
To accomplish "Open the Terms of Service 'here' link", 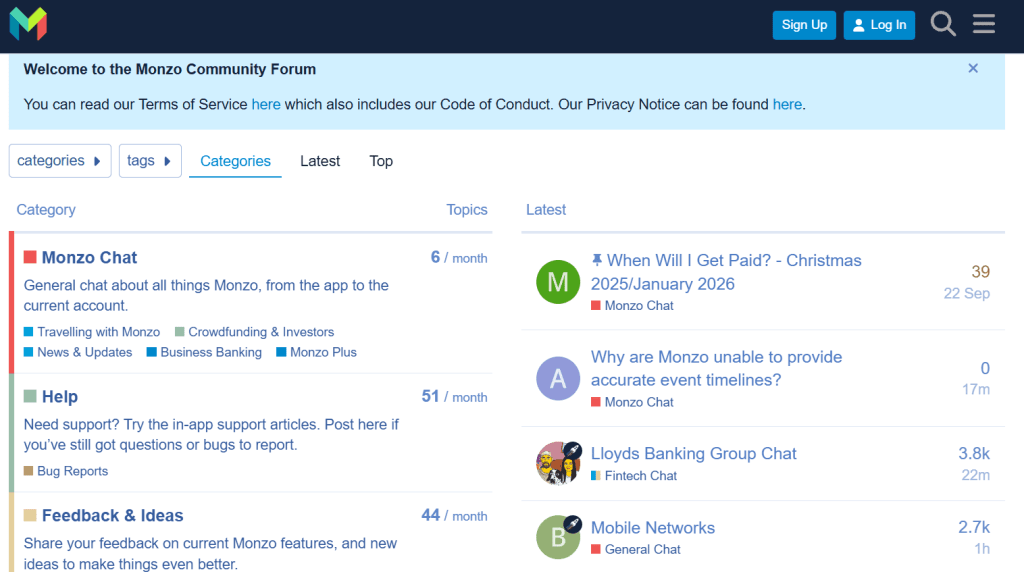I will click(266, 104).
